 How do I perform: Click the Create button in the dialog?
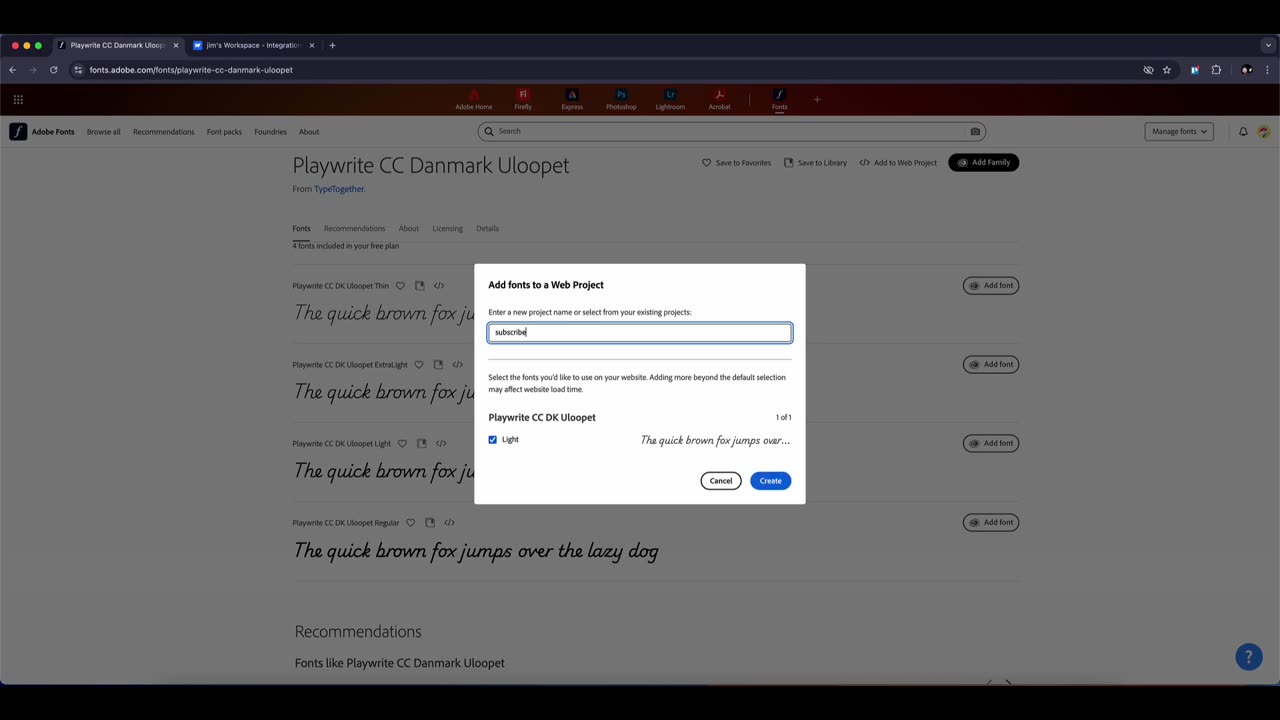pos(770,481)
